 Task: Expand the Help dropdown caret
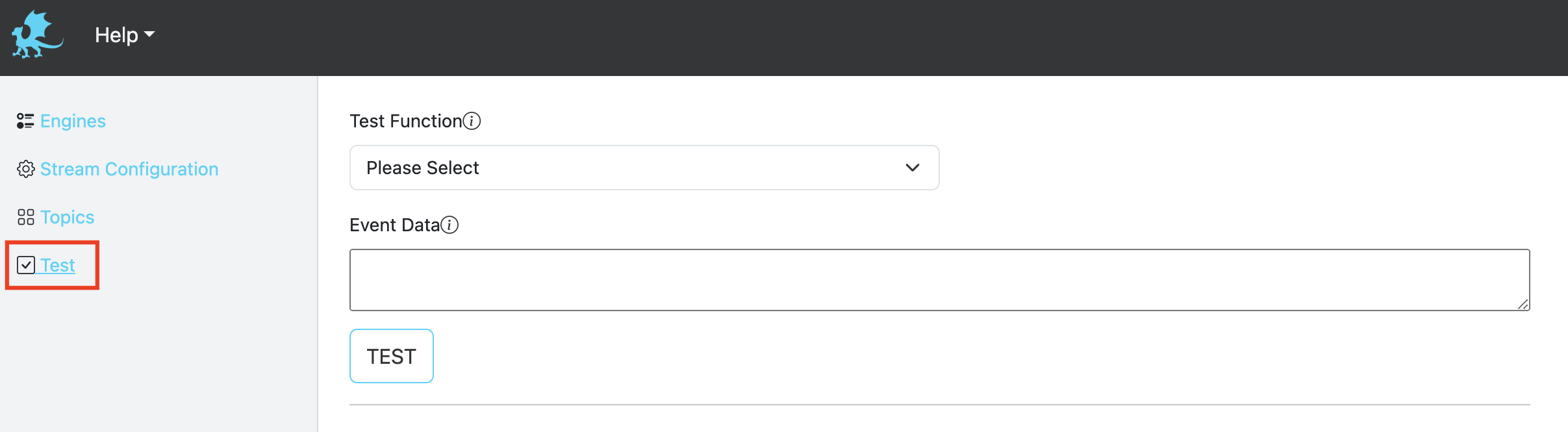click(x=149, y=34)
